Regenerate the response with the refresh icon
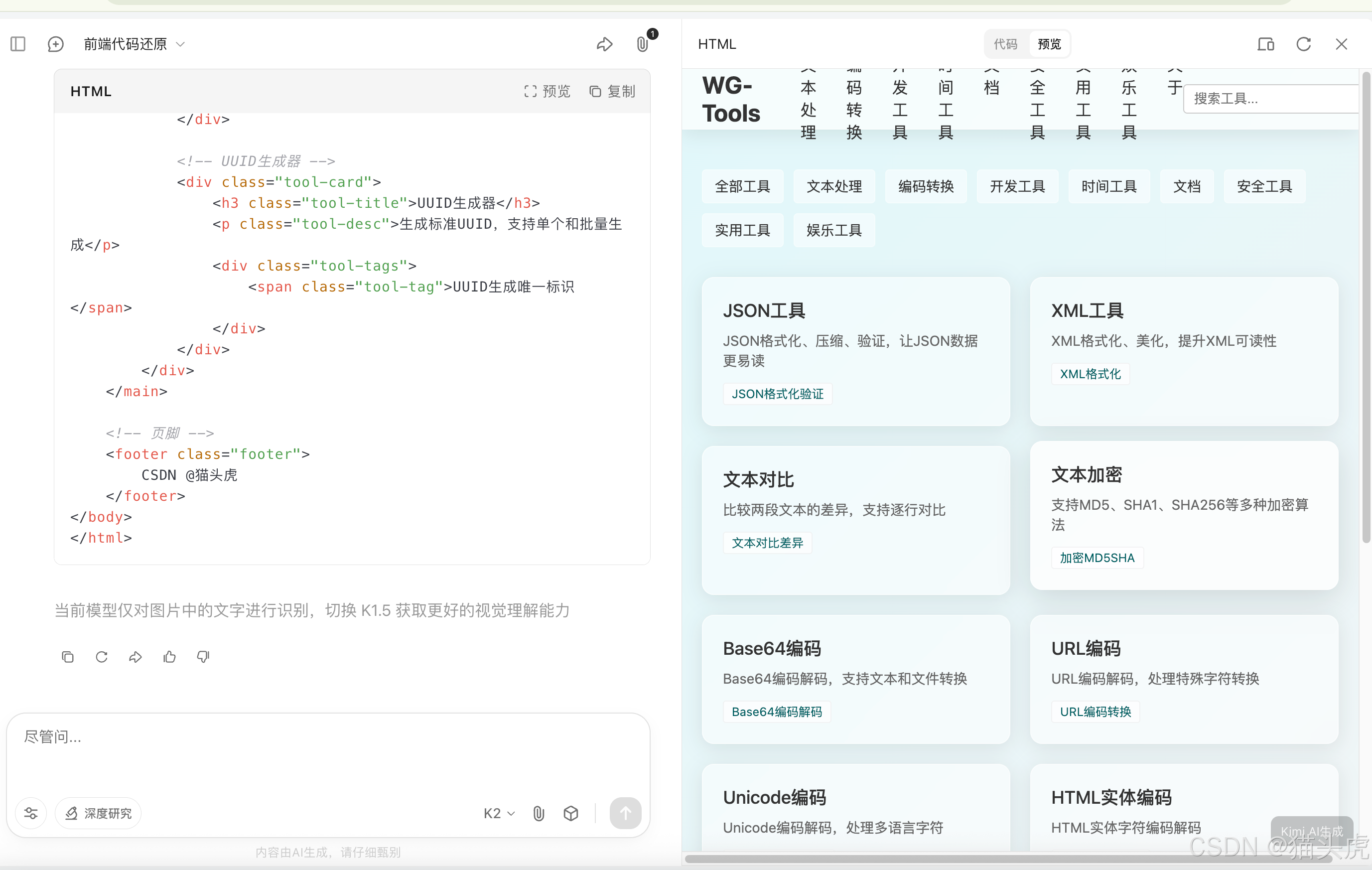 (102, 657)
